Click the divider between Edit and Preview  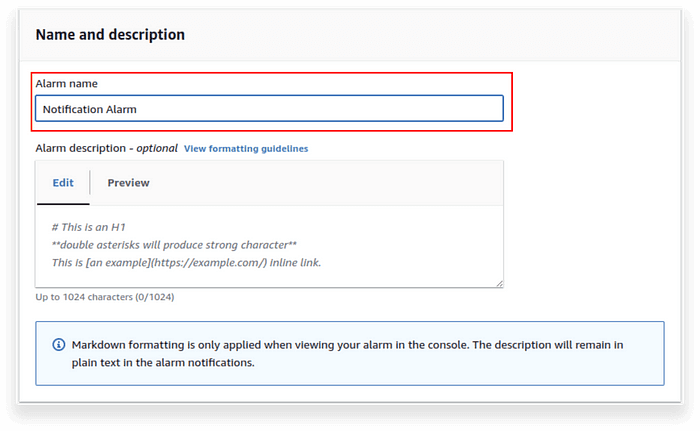tap(90, 182)
